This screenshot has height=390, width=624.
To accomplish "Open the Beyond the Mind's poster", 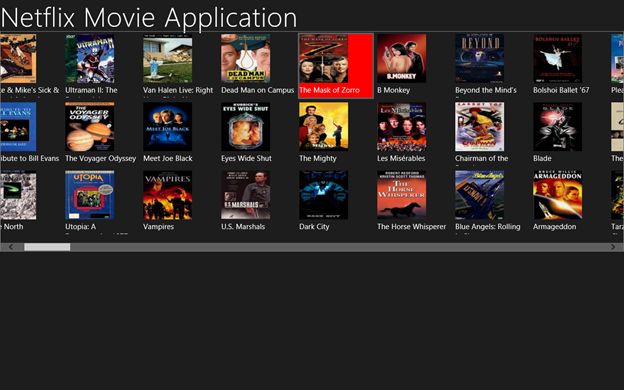I will [480, 58].
